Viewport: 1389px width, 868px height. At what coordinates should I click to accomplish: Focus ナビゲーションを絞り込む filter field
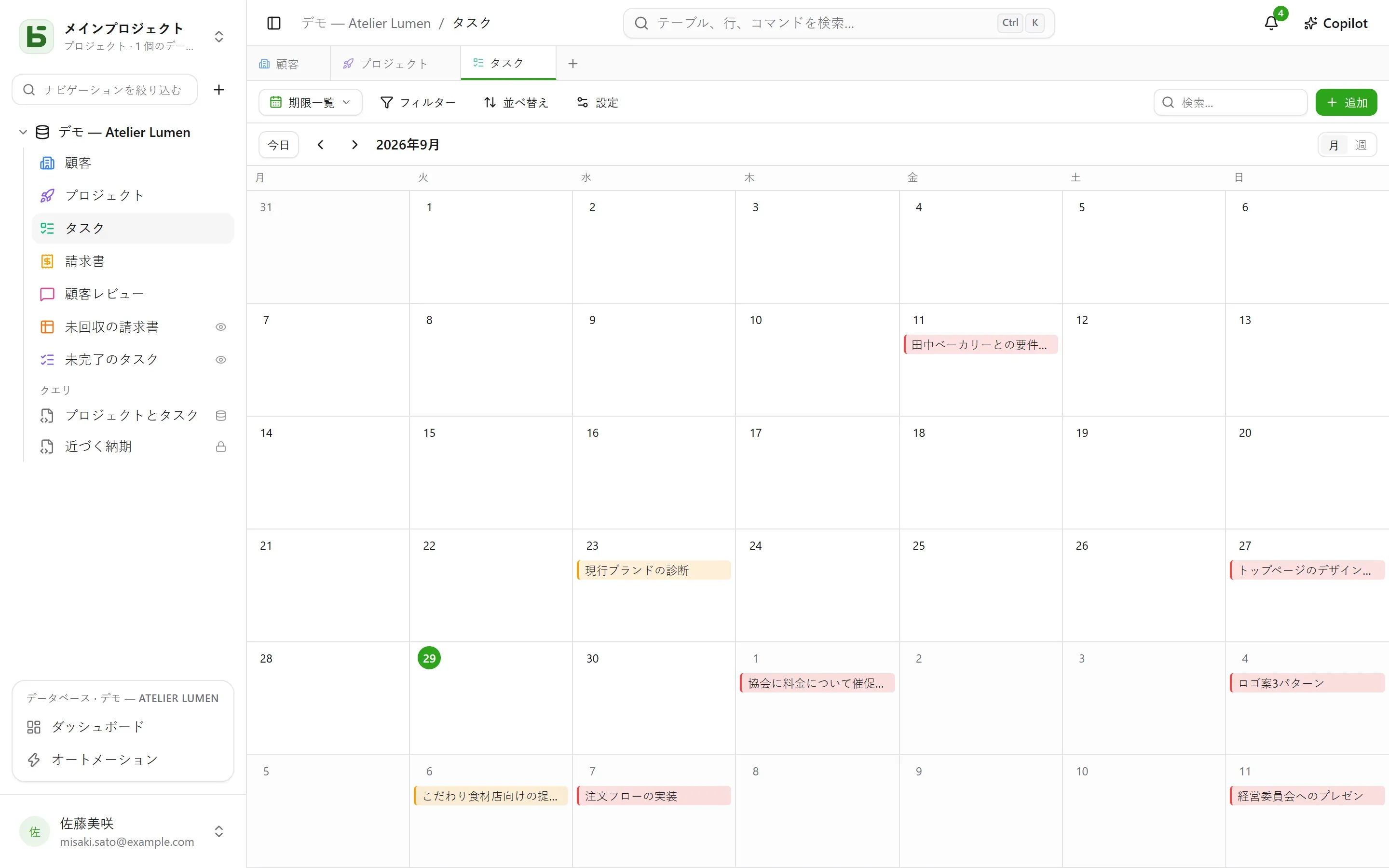105,90
